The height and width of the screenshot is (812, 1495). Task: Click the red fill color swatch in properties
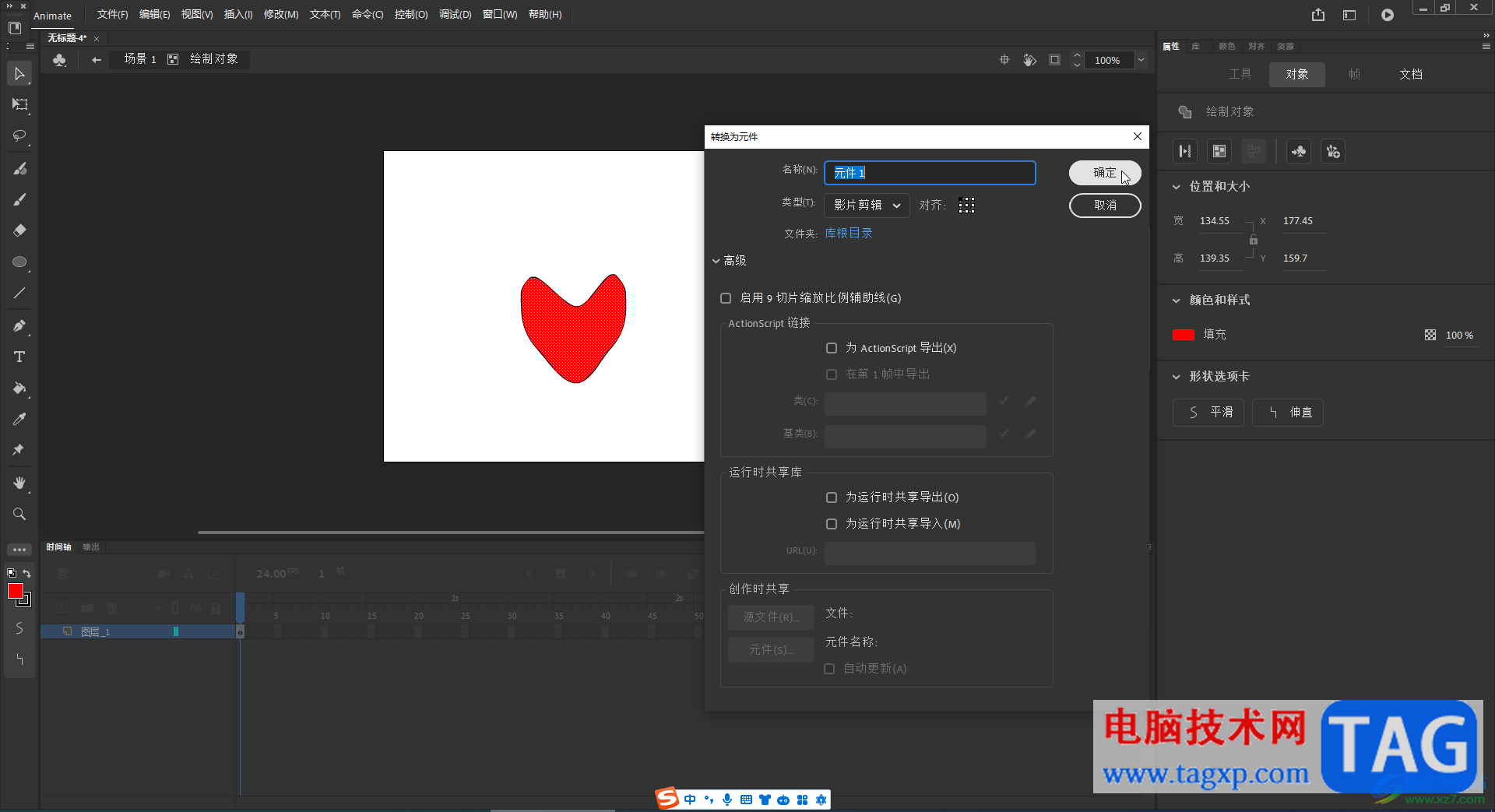click(x=1184, y=335)
